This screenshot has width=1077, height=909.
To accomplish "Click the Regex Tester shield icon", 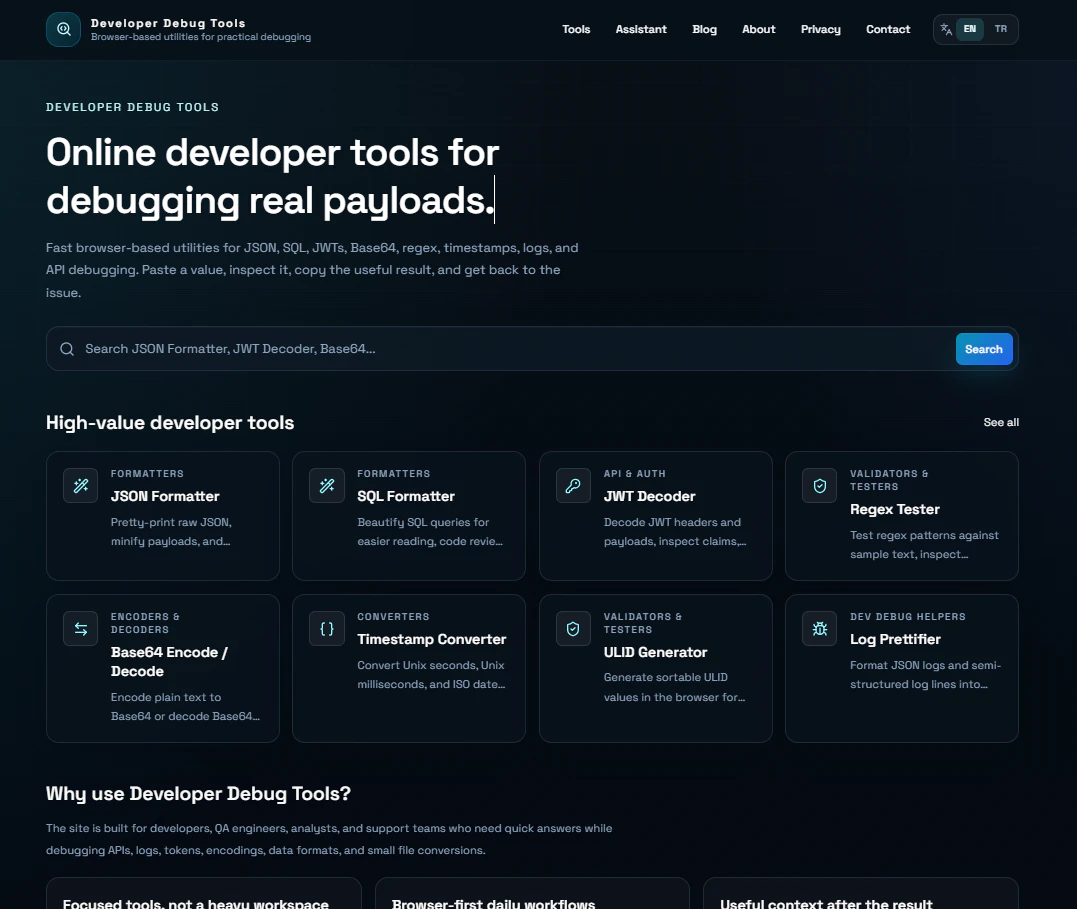I will 819,486.
